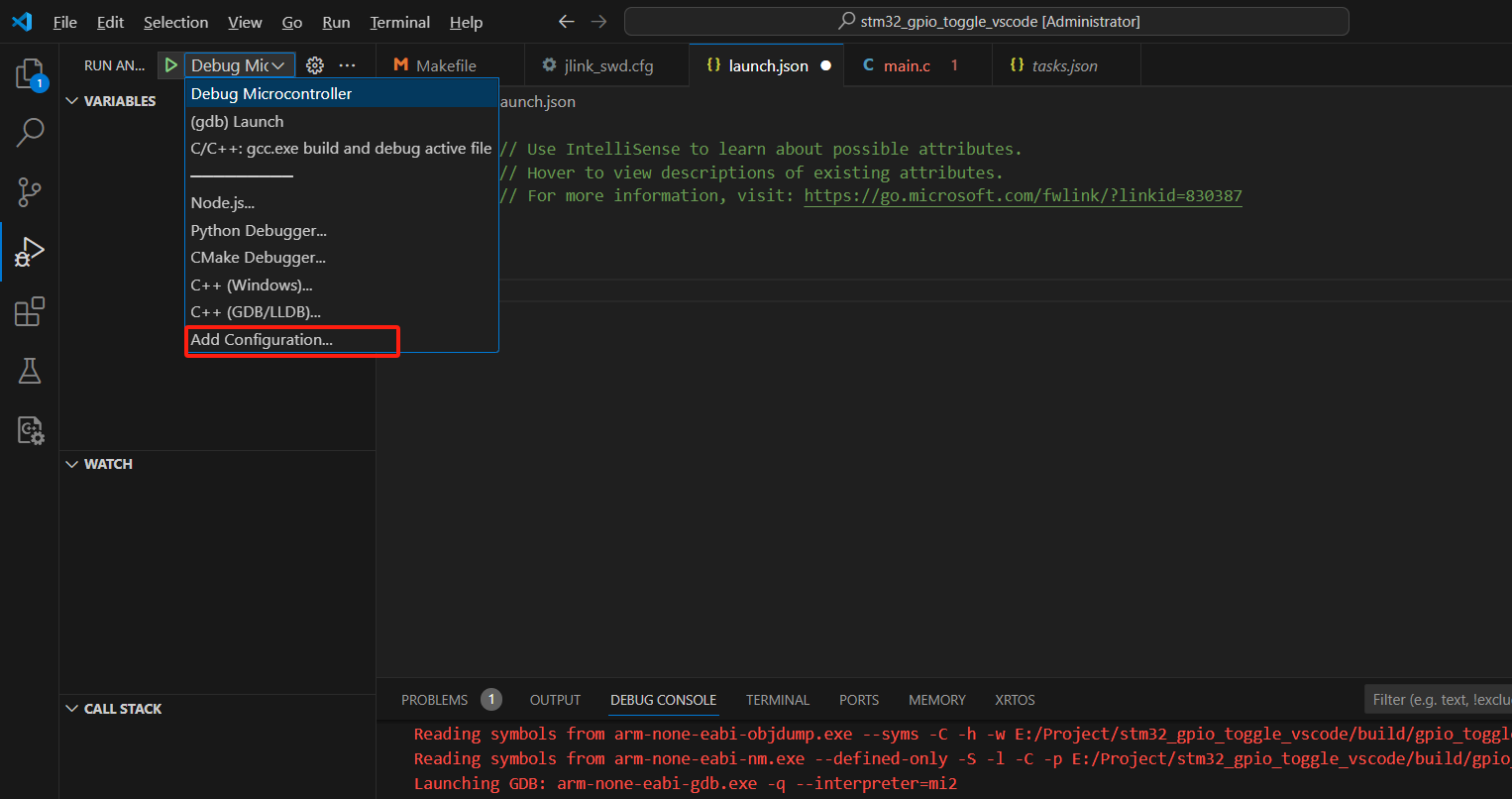Open the Search panel
The image size is (1512, 799).
click(30, 132)
